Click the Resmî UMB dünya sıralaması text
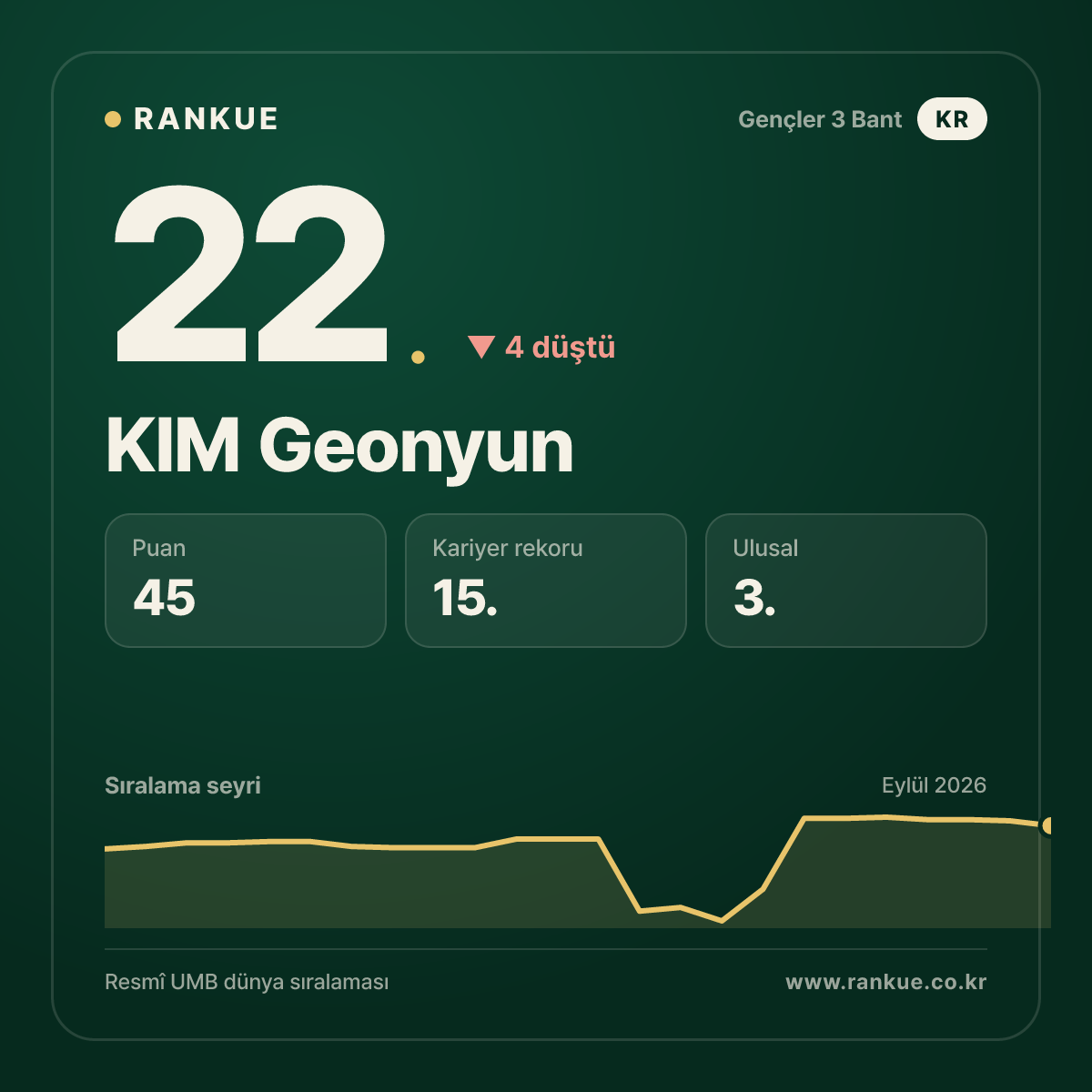The image size is (1092, 1092). pos(247,982)
